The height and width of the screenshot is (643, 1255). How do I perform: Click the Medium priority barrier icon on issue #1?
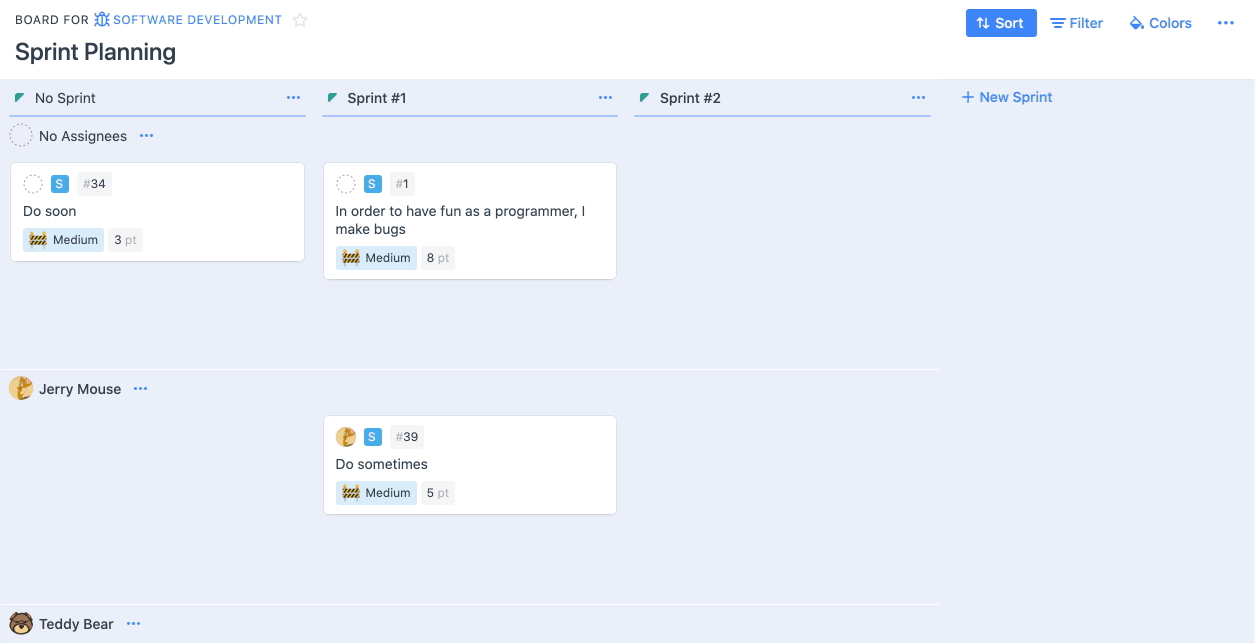(350, 257)
